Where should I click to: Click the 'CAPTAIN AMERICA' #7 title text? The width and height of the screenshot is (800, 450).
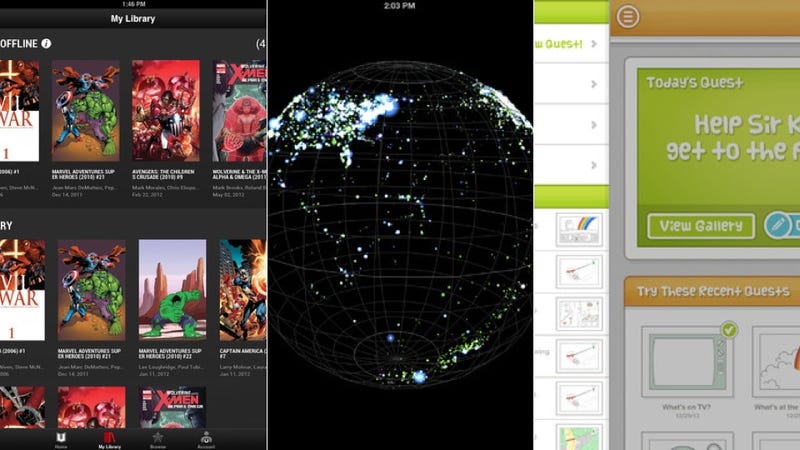pyautogui.click(x=242, y=354)
